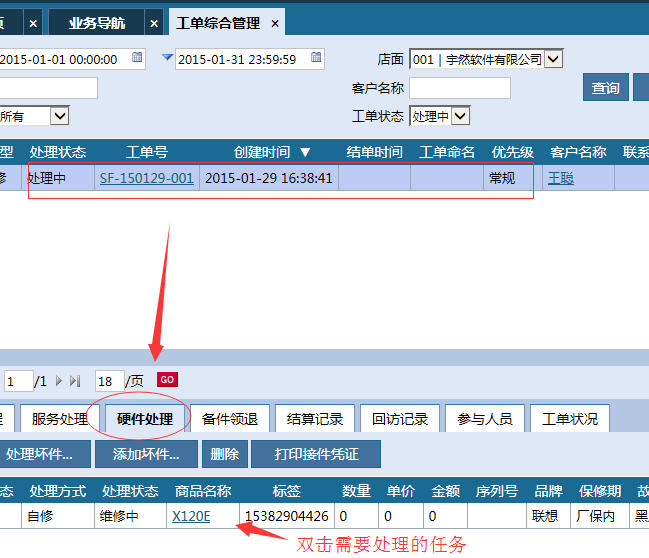This screenshot has height=558, width=649.
Task: Click the 品牌 column header
Action: coord(548,491)
